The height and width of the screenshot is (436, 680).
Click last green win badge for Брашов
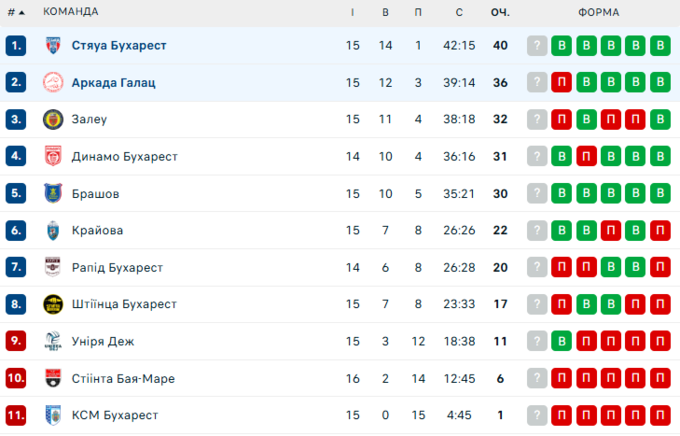pyautogui.click(x=658, y=194)
